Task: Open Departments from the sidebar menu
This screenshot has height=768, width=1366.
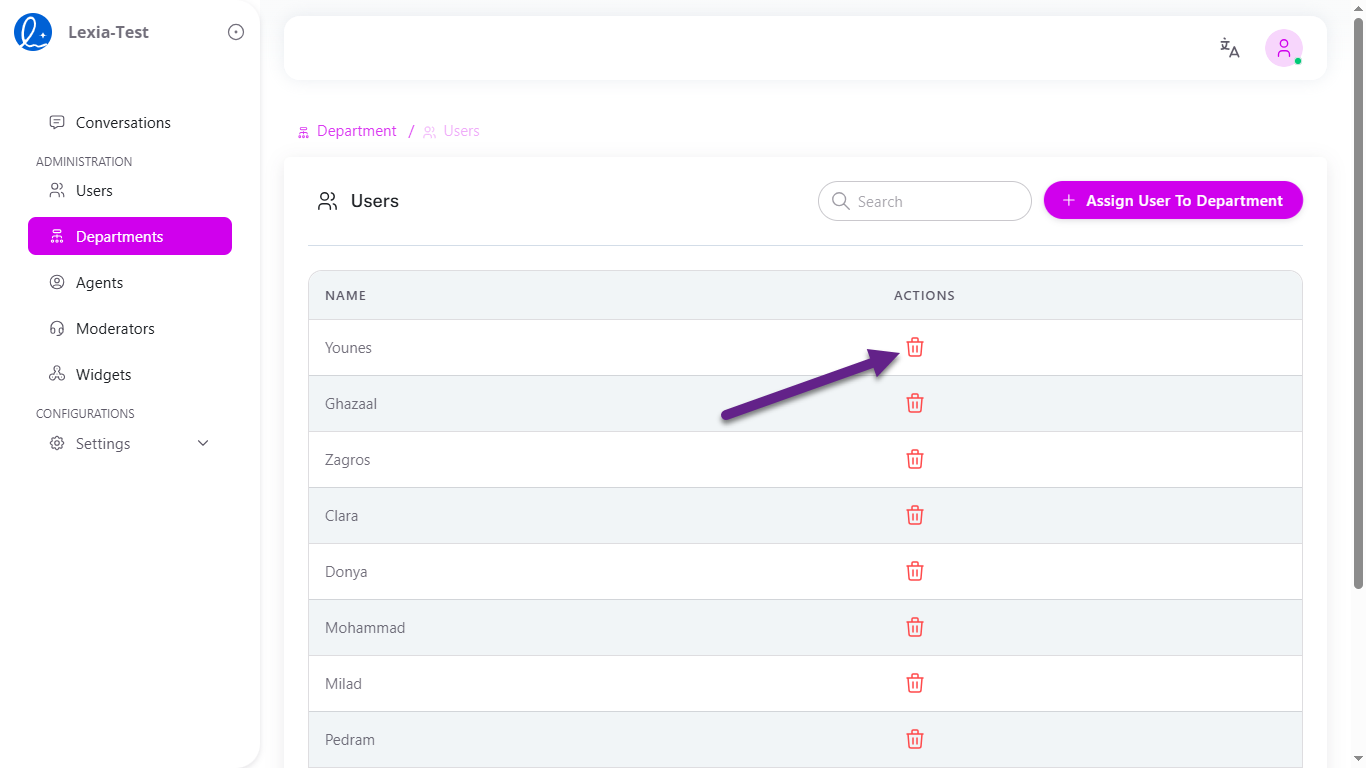Action: (x=119, y=236)
